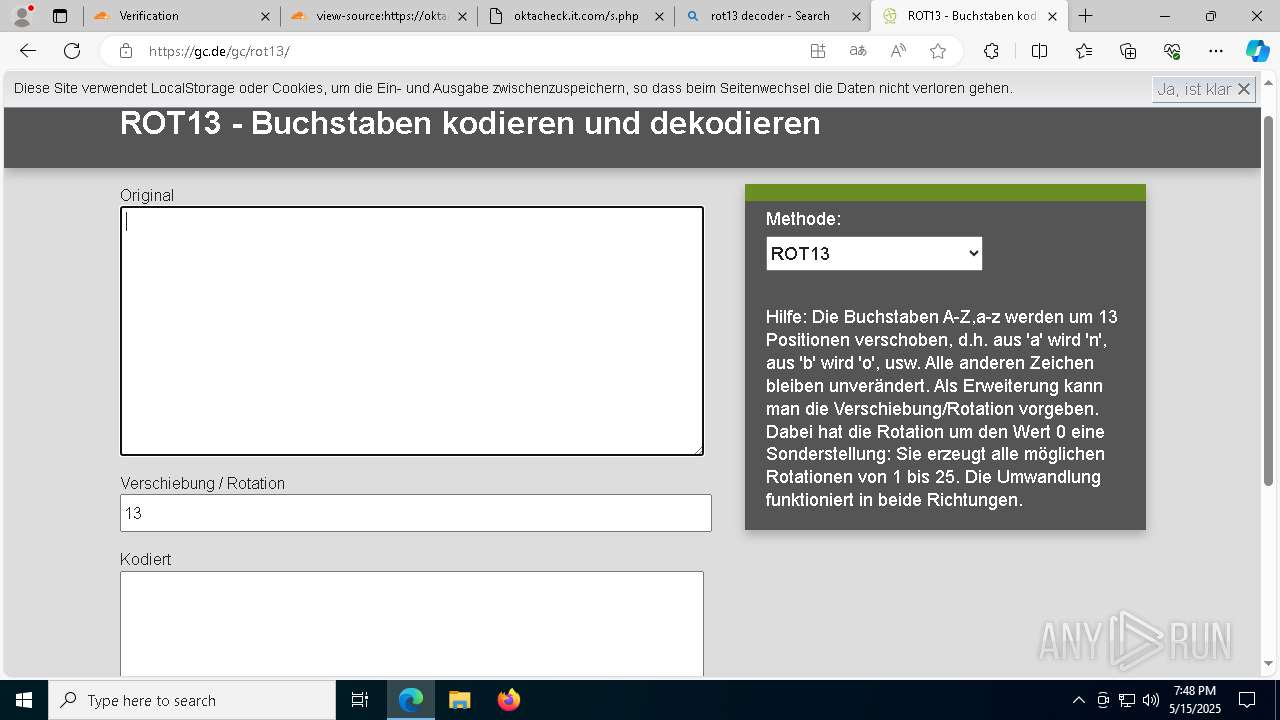
Task: Expand the Methode ROT13 dropdown
Action: tap(874, 253)
